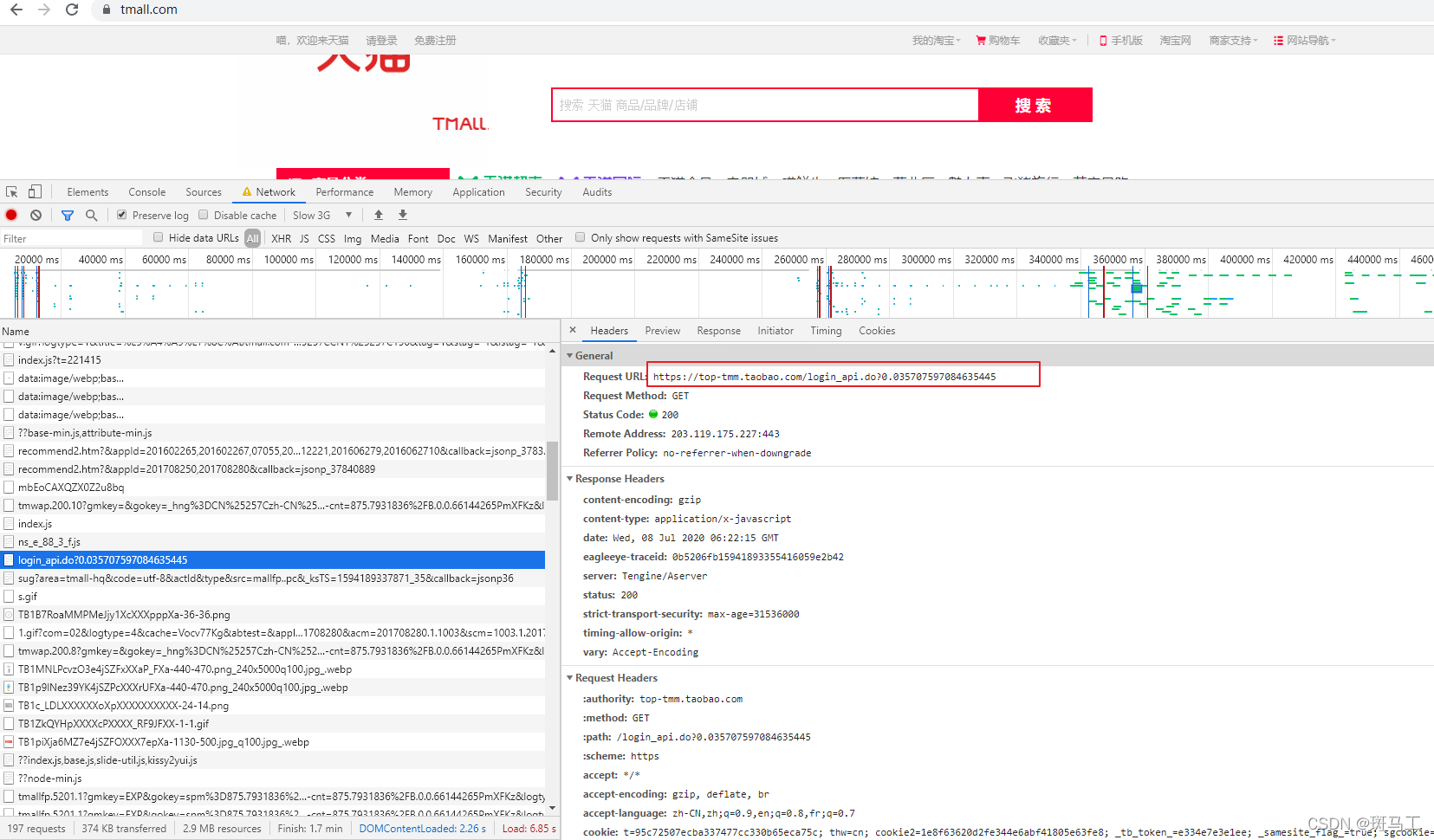
Task: Check Hide data URLs option
Action: (158, 237)
